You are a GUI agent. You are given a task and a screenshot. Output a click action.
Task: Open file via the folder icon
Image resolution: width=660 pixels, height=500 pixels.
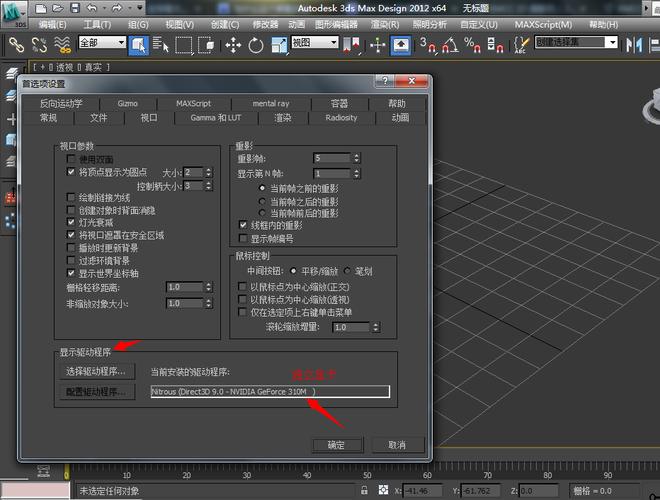point(58,8)
